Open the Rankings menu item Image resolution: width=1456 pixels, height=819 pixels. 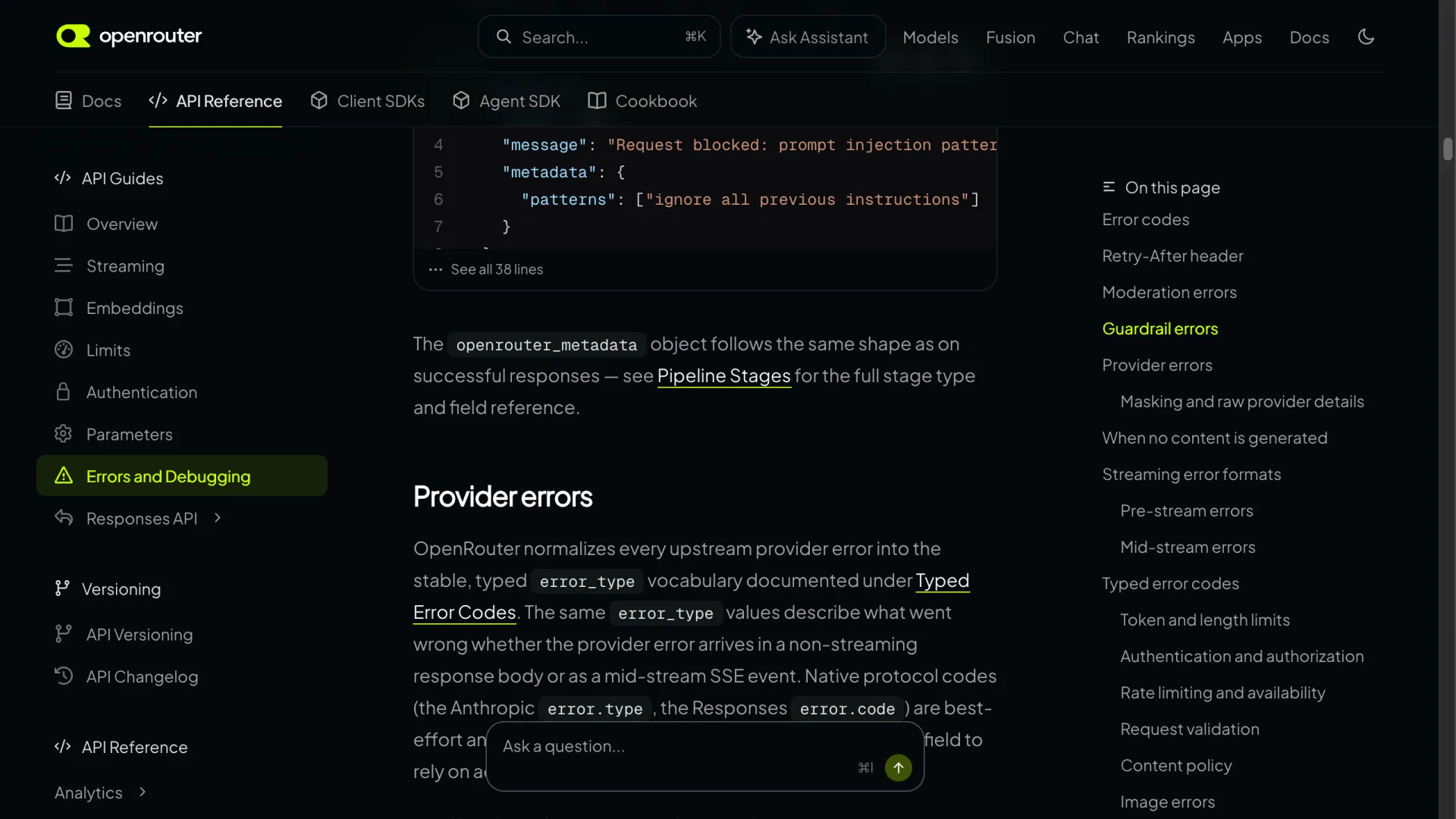(x=1160, y=37)
